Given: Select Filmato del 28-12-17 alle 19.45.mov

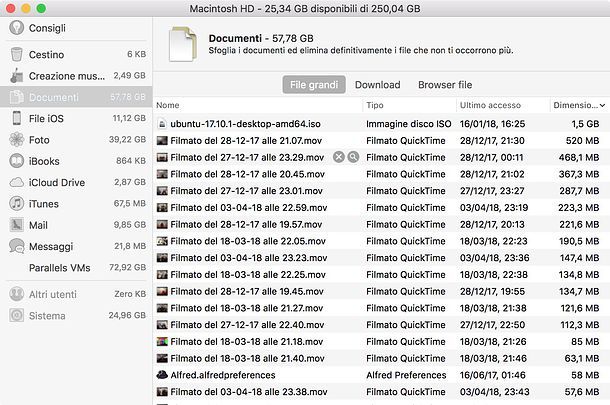Looking at the screenshot, I should pyautogui.click(x=381, y=291).
